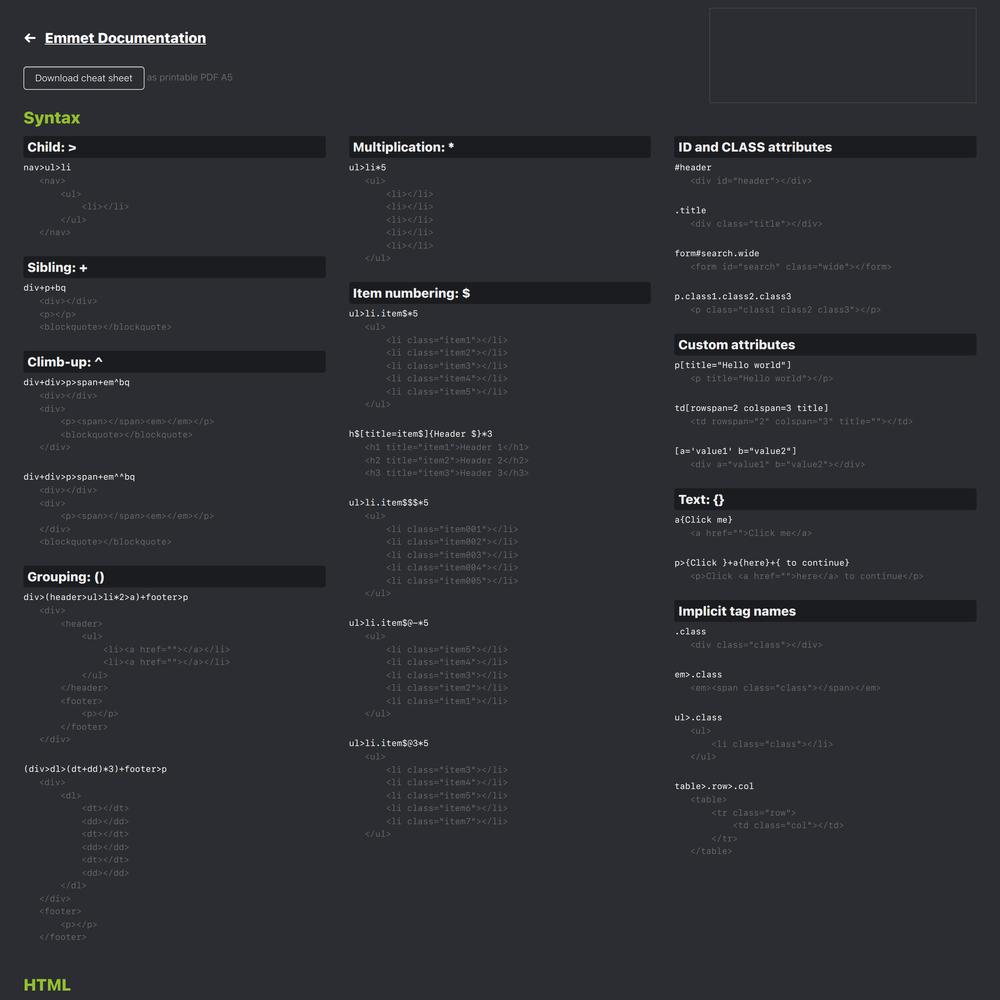This screenshot has width=1000, height=1000.
Task: Click the .title abbreviation
Action: pos(690,210)
